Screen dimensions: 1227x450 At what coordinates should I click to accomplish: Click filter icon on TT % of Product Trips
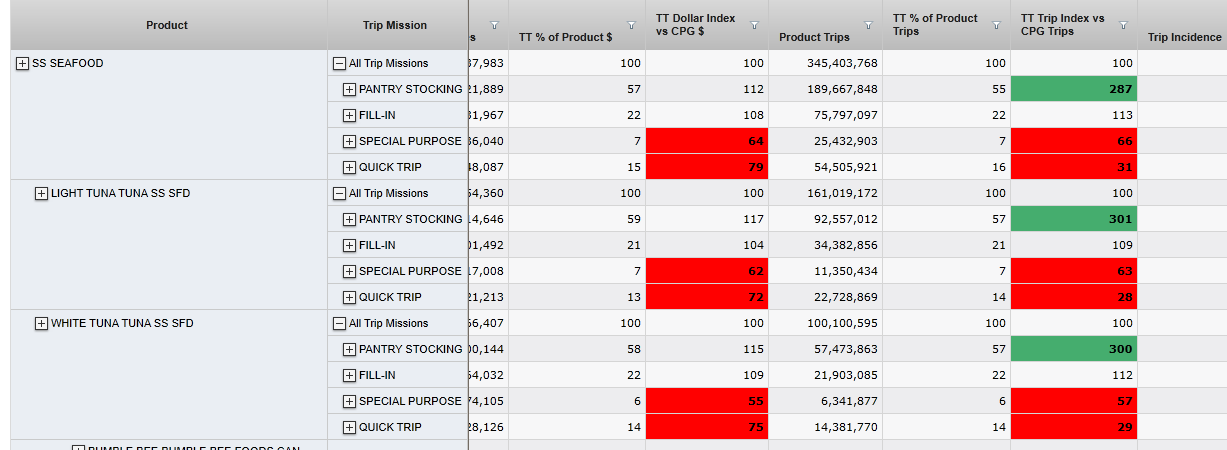(996, 25)
